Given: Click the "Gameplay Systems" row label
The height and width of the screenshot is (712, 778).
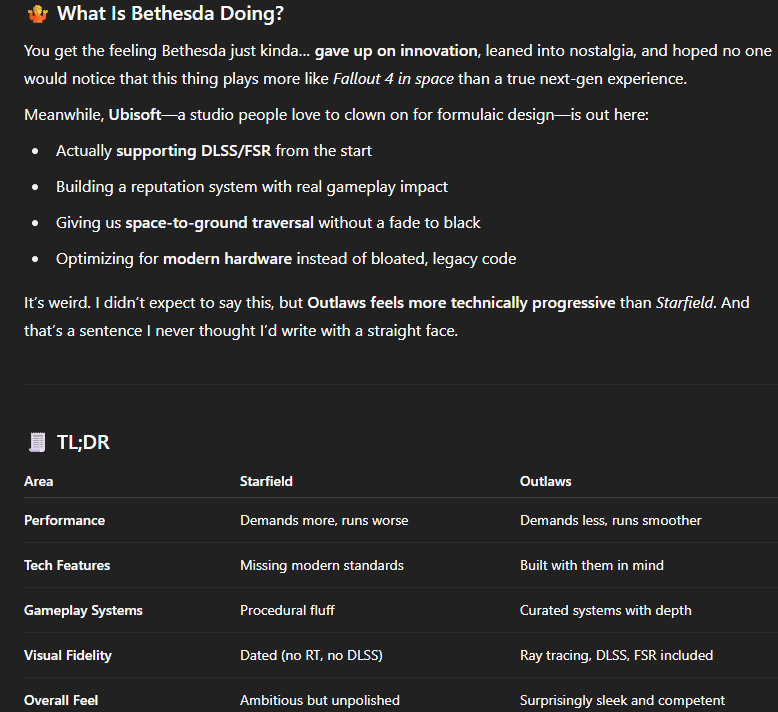Looking at the screenshot, I should [83, 611].
